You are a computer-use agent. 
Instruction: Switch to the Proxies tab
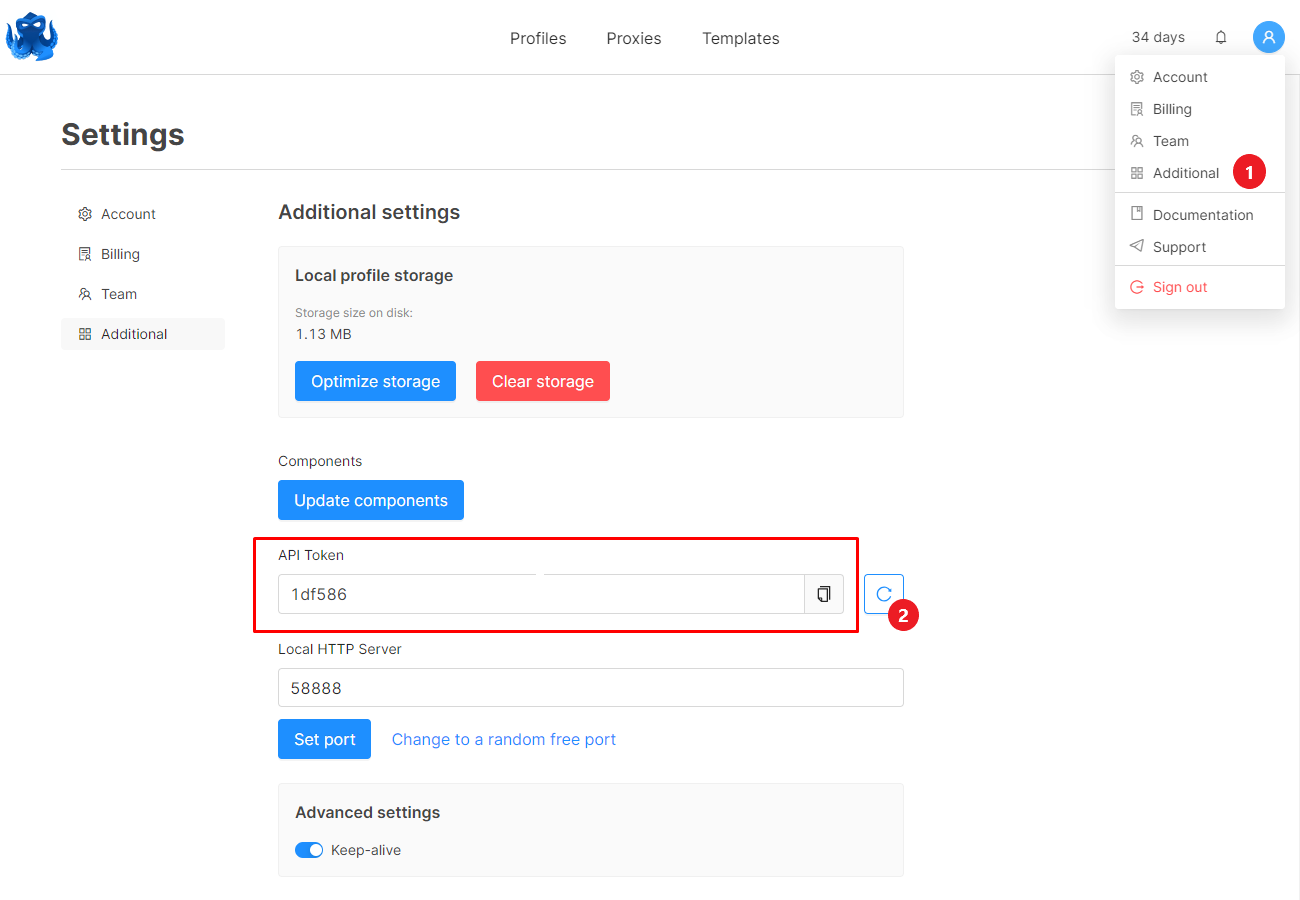tap(633, 38)
